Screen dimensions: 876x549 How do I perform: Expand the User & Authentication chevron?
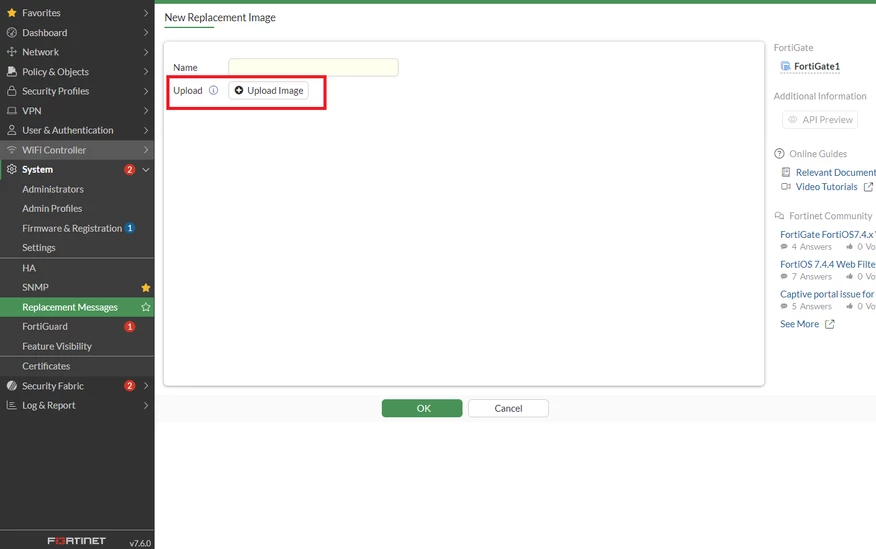click(146, 130)
